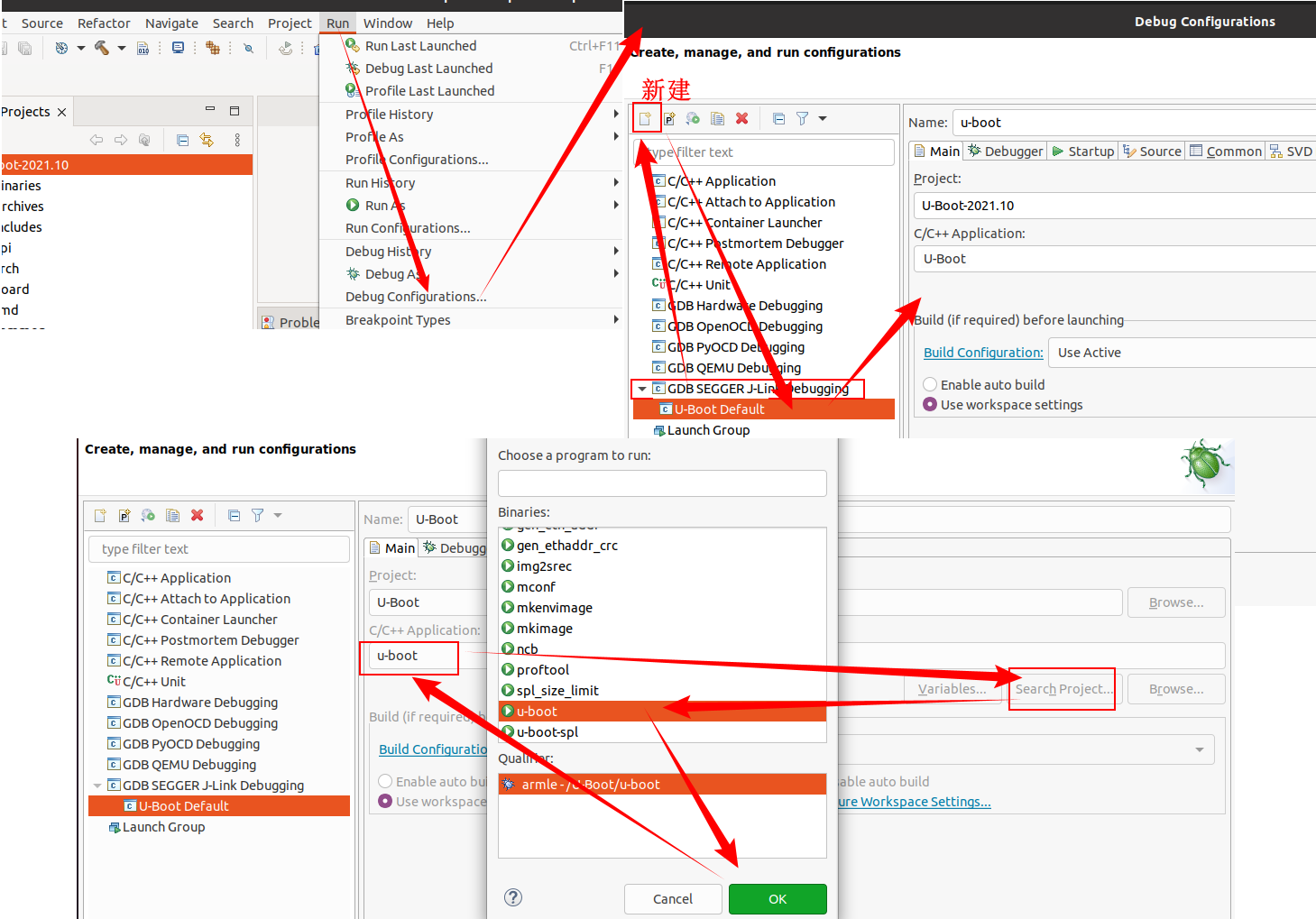Click the build target icon in main toolbar
1316x919 pixels.
click(61, 48)
